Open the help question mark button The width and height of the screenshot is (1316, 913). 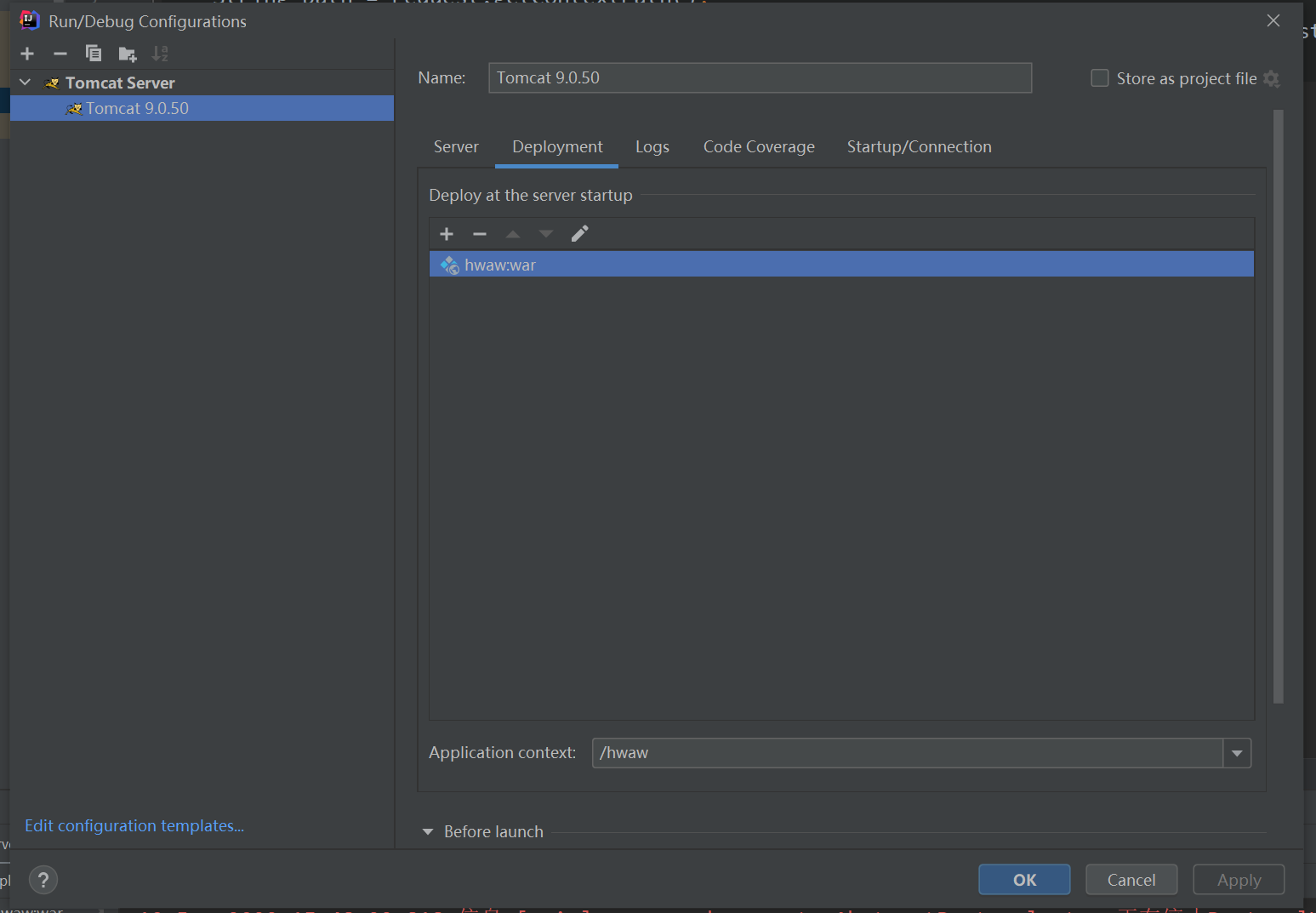pyautogui.click(x=43, y=879)
